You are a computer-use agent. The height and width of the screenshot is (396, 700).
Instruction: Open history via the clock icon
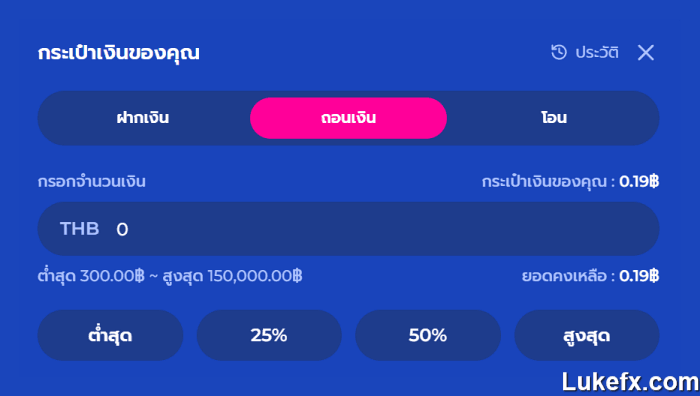pos(558,52)
